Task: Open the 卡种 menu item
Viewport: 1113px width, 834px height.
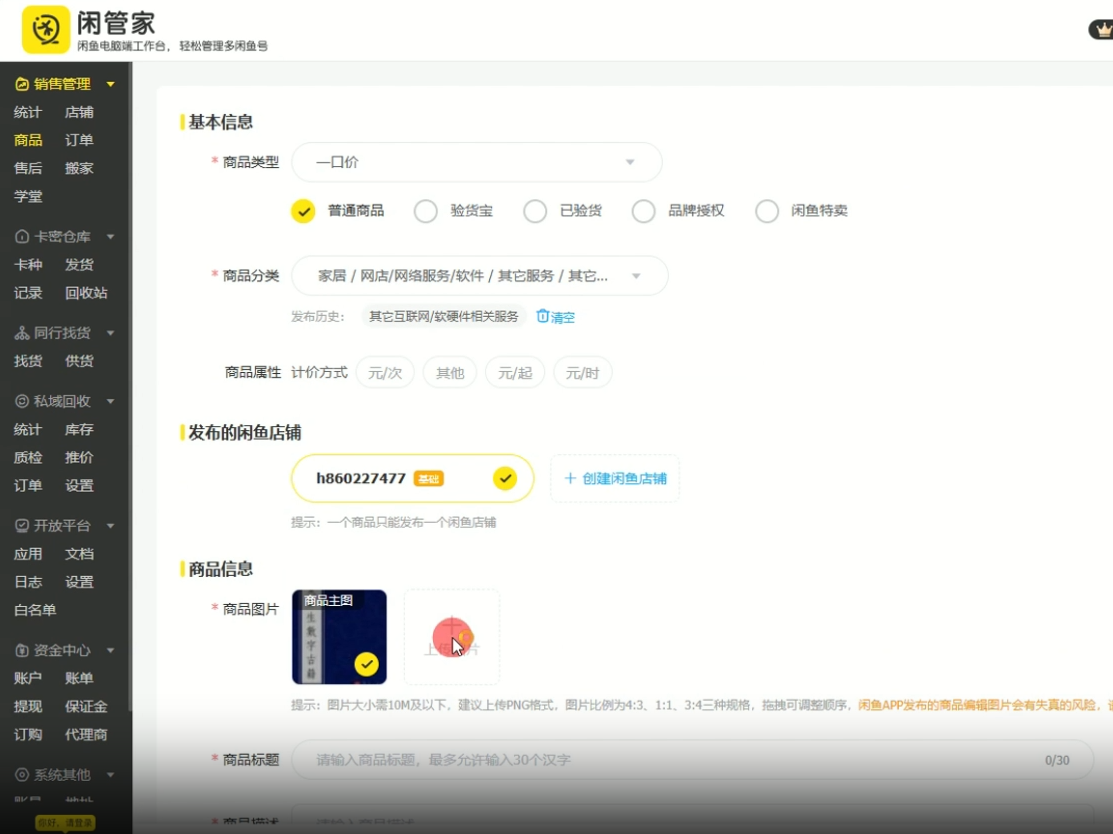Action: [x=28, y=265]
